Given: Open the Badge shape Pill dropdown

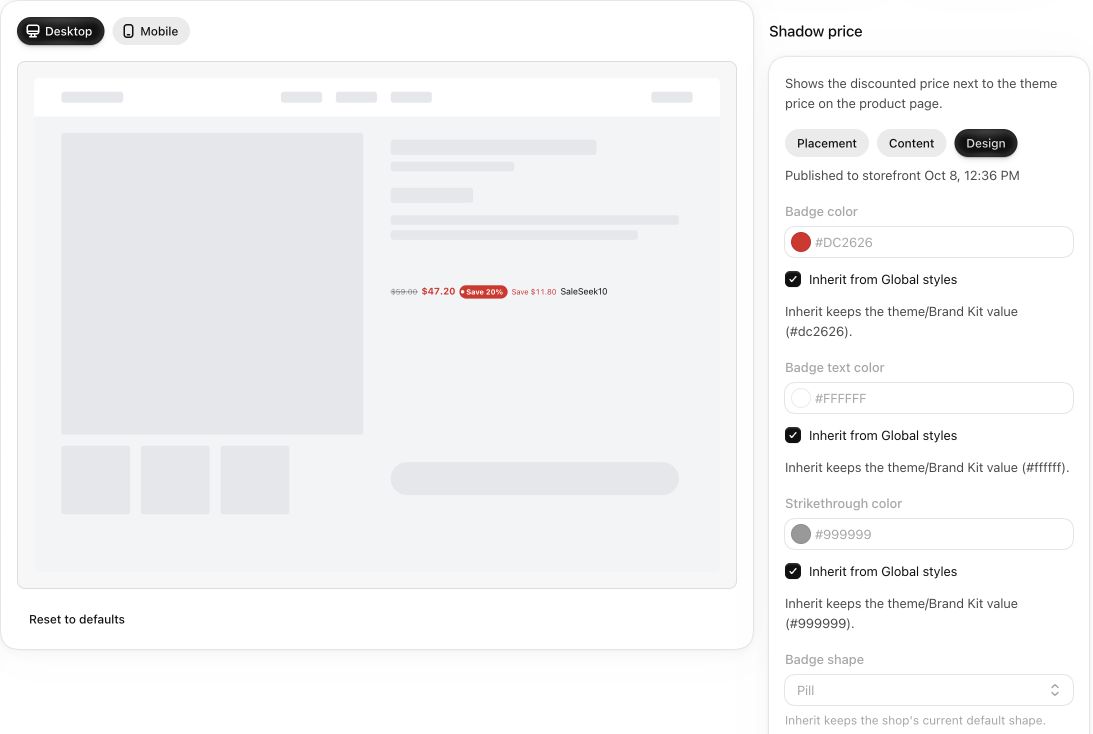Looking at the screenshot, I should (928, 690).
